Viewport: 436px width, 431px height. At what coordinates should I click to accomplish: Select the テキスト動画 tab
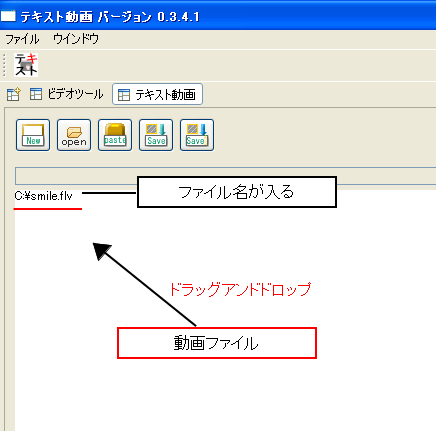tap(158, 94)
